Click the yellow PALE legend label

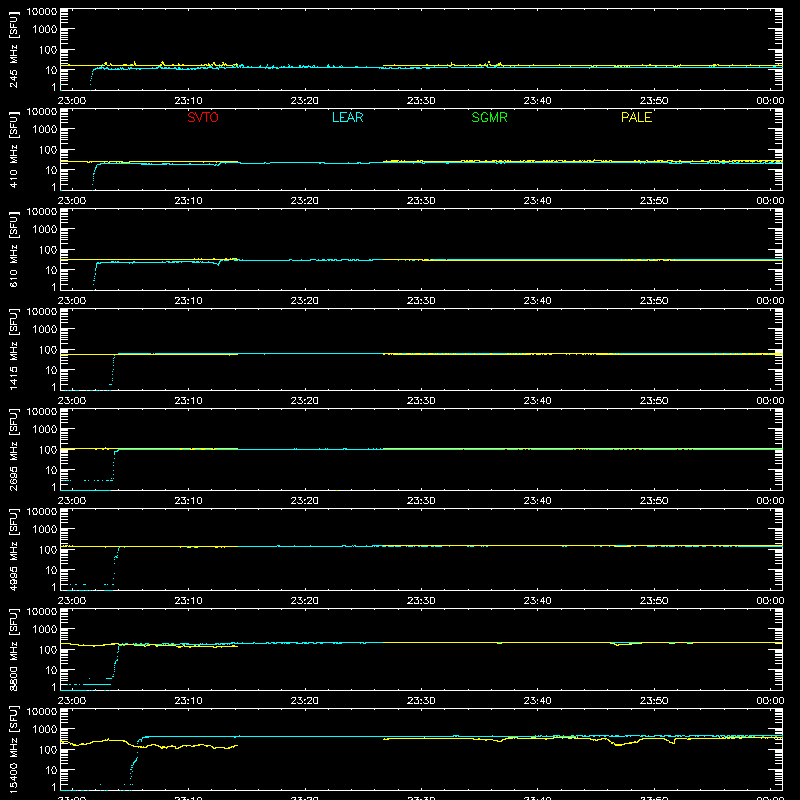636,117
